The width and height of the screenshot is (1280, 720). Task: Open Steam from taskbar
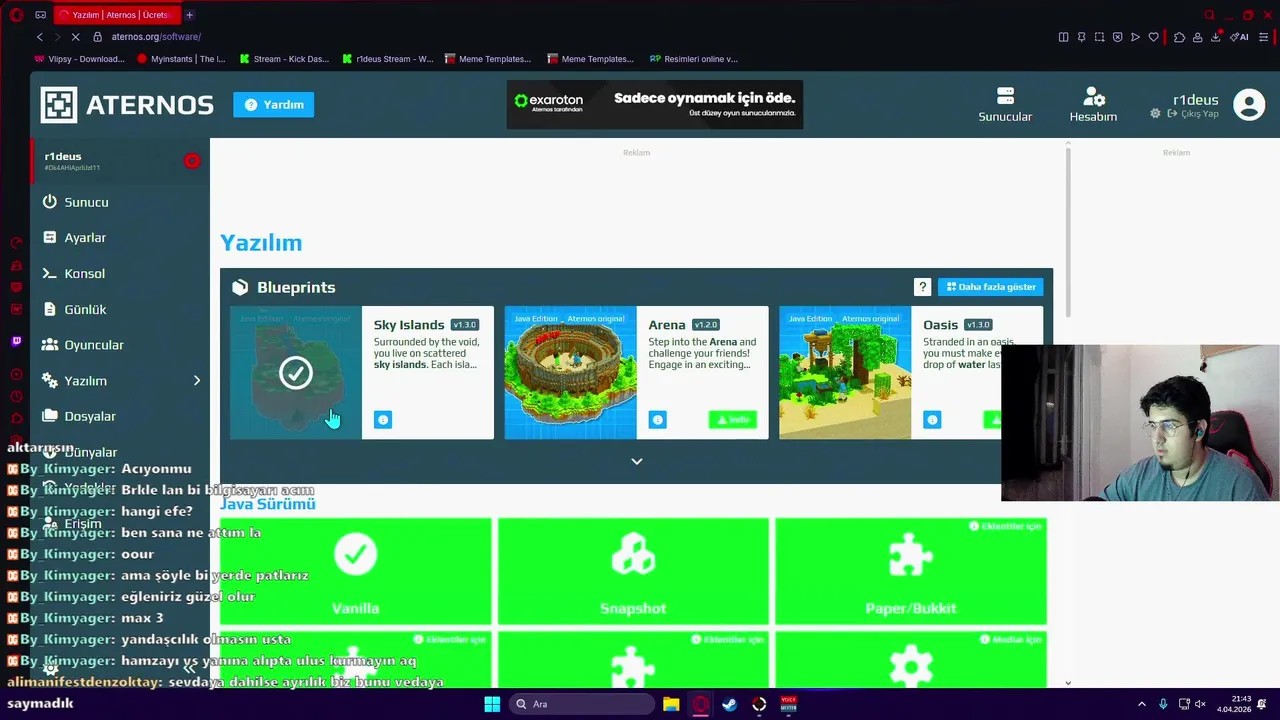(730, 704)
